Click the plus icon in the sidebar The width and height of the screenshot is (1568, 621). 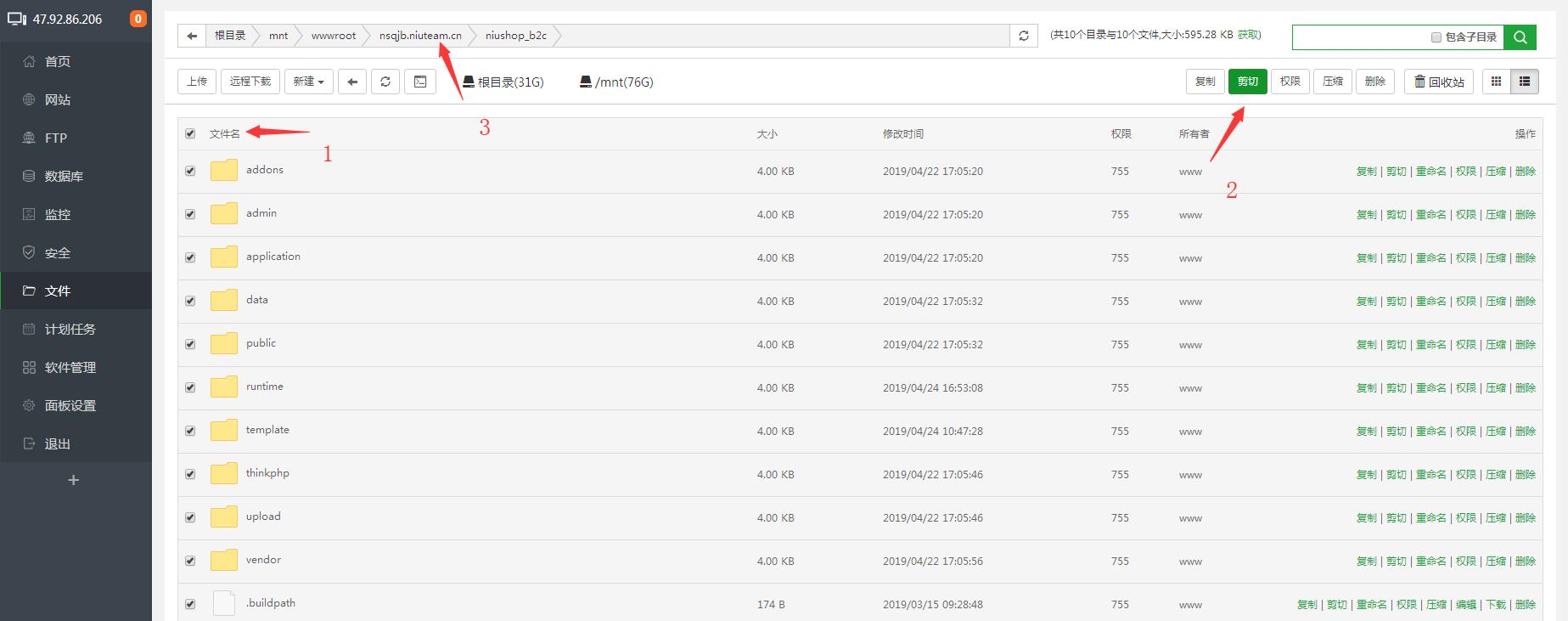click(x=74, y=480)
